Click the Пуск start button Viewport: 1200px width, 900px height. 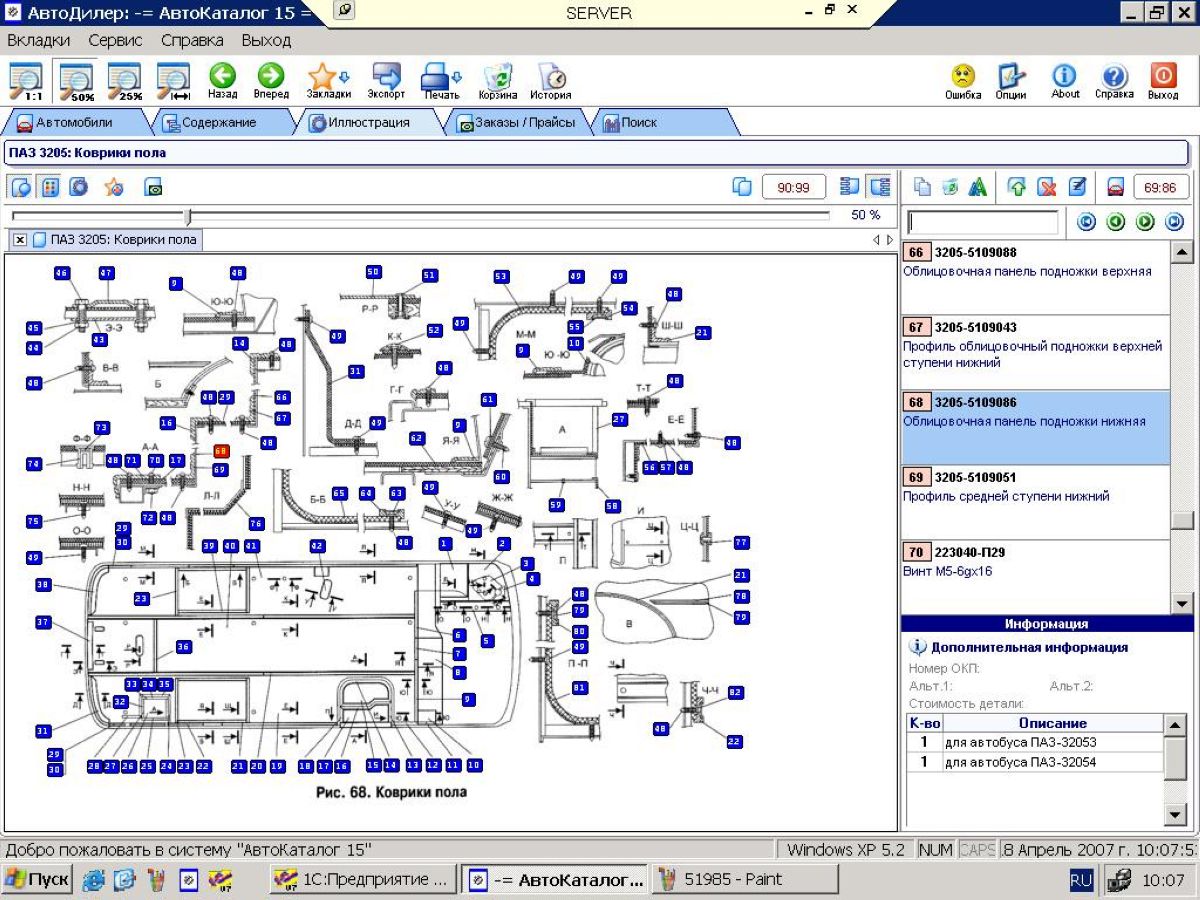pyautogui.click(x=36, y=880)
